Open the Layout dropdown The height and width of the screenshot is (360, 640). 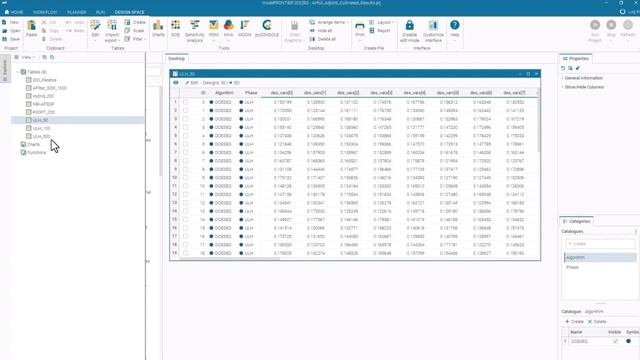pos(382,22)
